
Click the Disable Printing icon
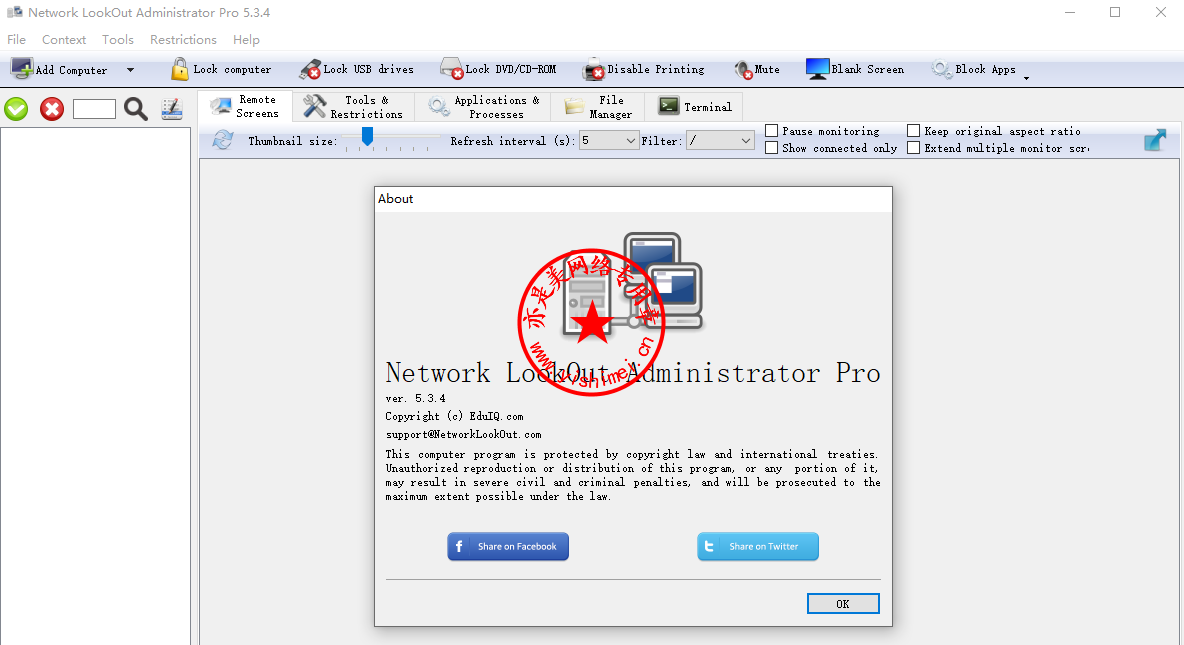(x=594, y=69)
